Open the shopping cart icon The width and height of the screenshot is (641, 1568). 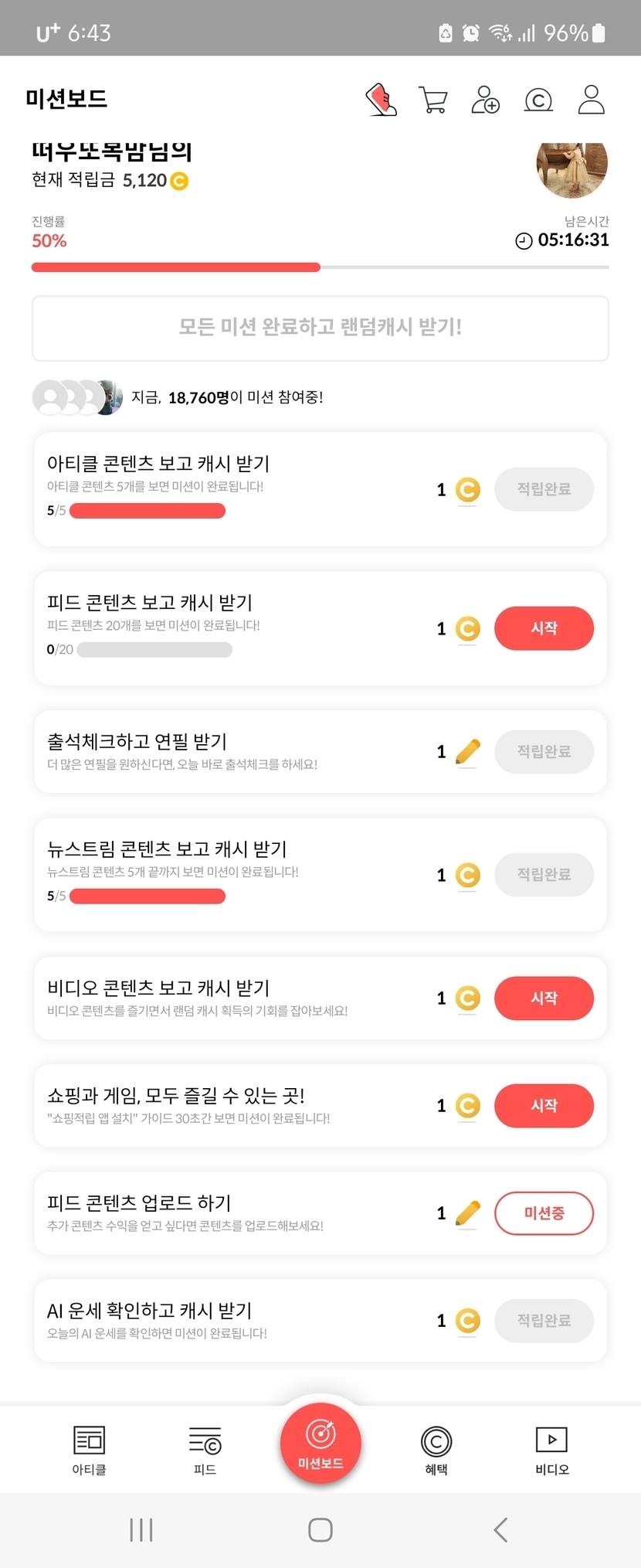pyautogui.click(x=433, y=100)
